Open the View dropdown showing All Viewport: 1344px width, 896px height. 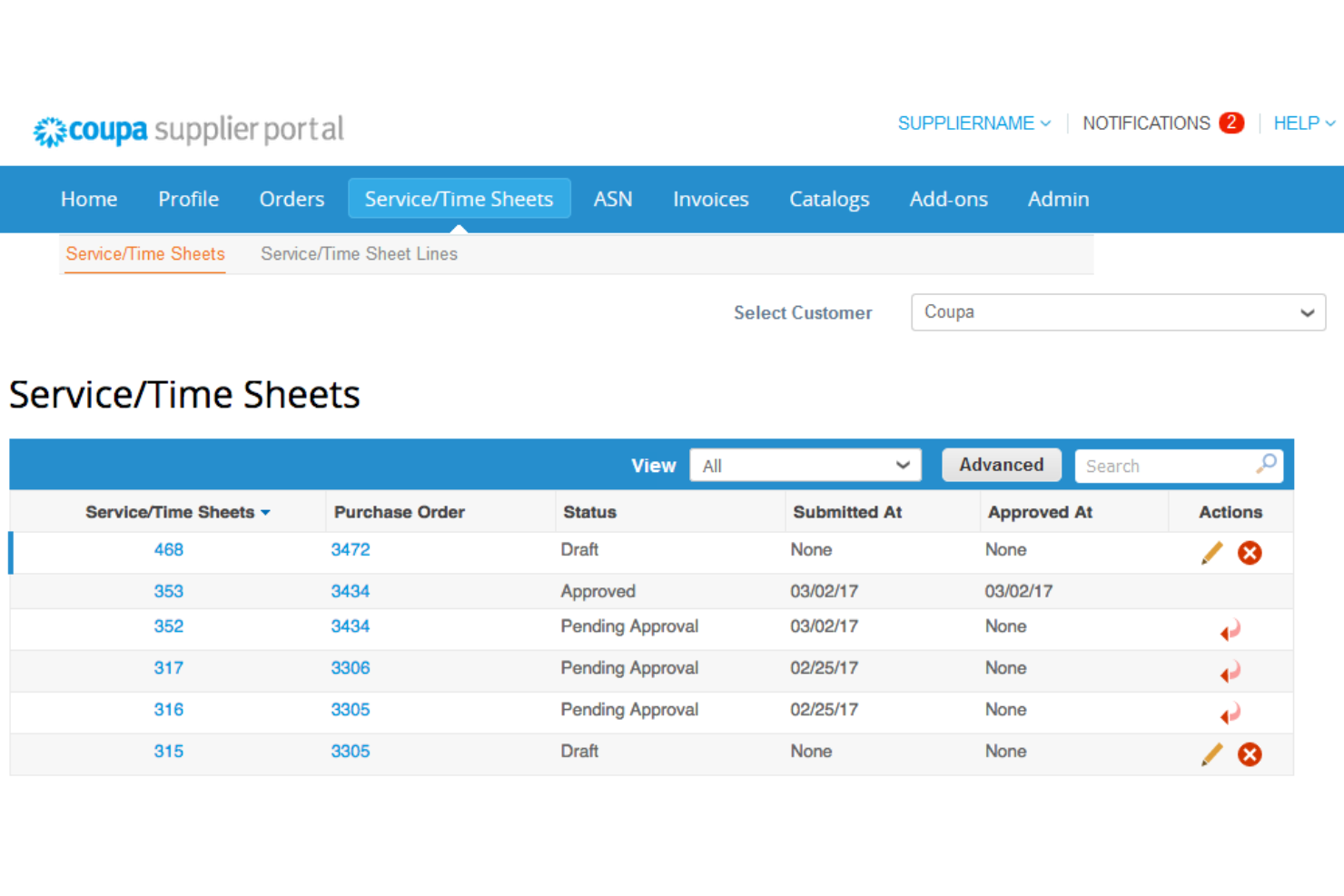pos(805,465)
